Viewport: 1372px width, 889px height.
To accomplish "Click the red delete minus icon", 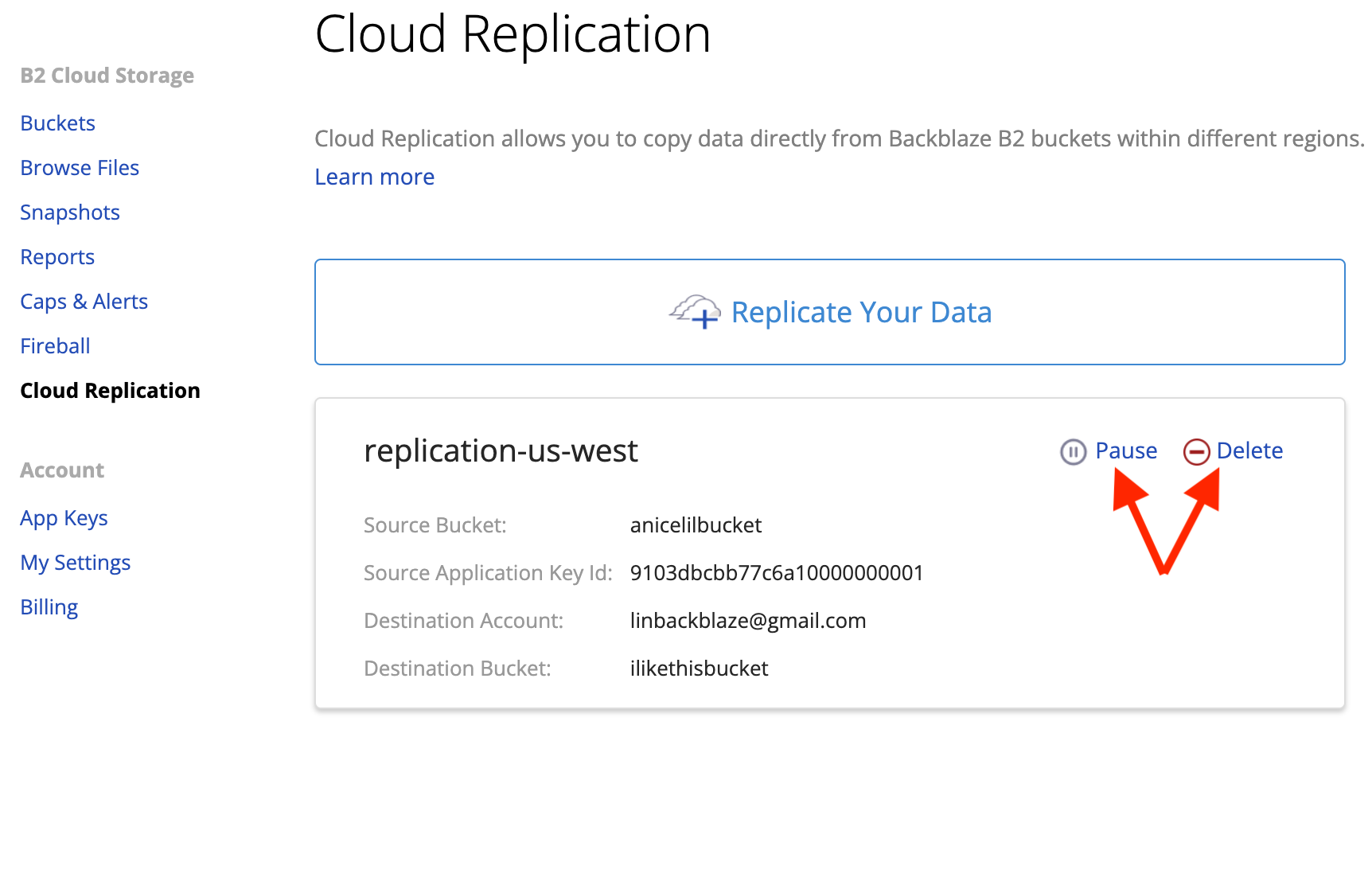I will click(1196, 452).
